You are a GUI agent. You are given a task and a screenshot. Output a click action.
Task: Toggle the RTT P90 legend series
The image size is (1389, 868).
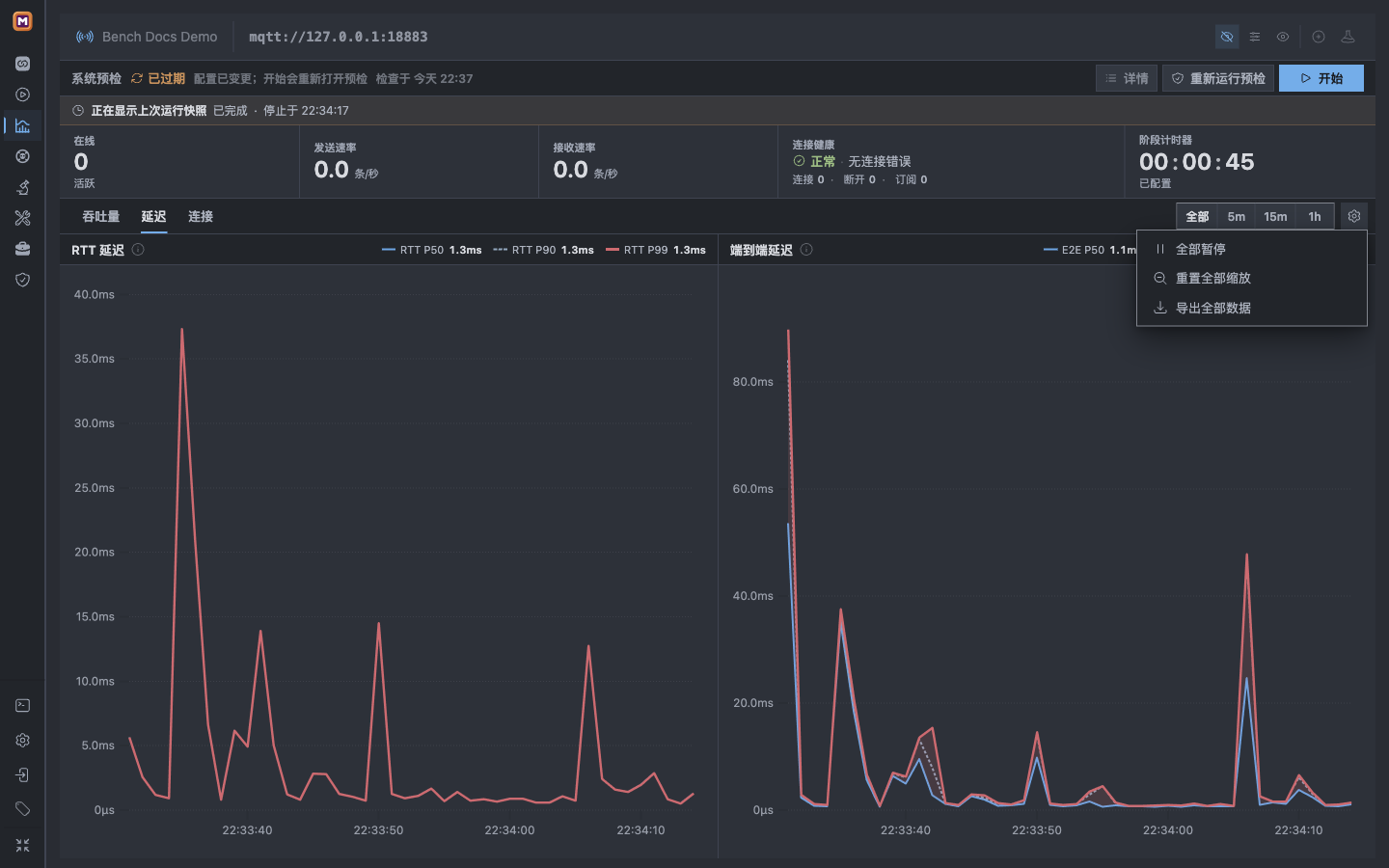543,250
